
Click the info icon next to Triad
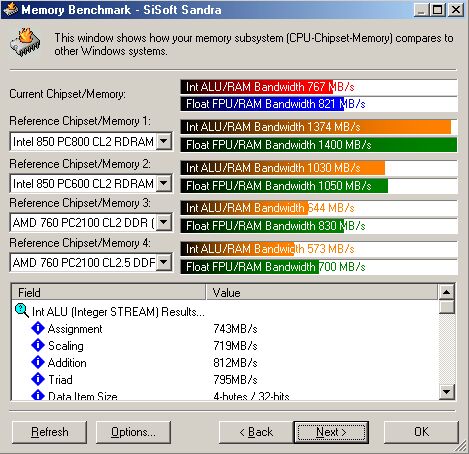38,379
